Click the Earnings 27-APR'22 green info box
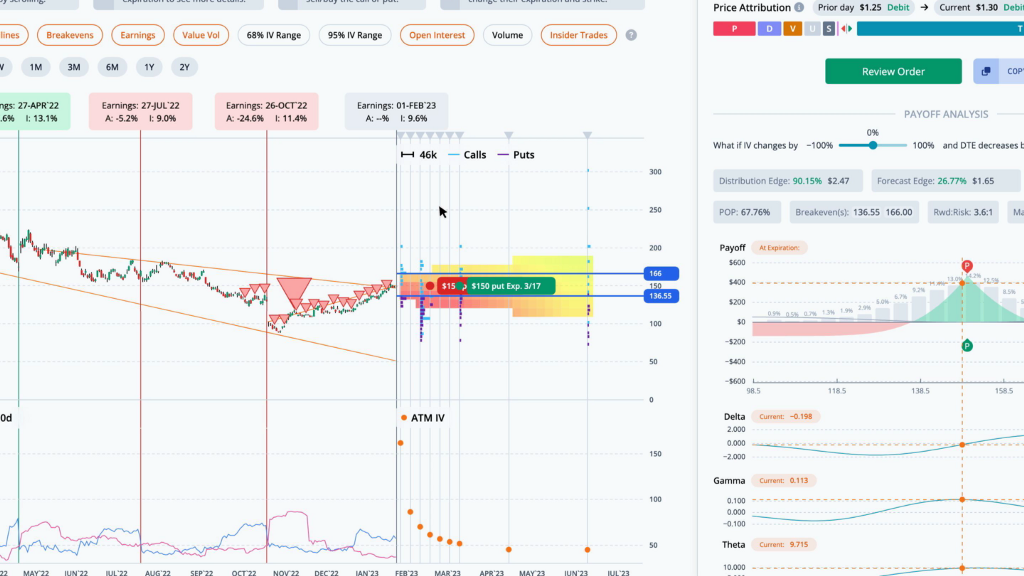The height and width of the screenshot is (576, 1024). (35, 112)
